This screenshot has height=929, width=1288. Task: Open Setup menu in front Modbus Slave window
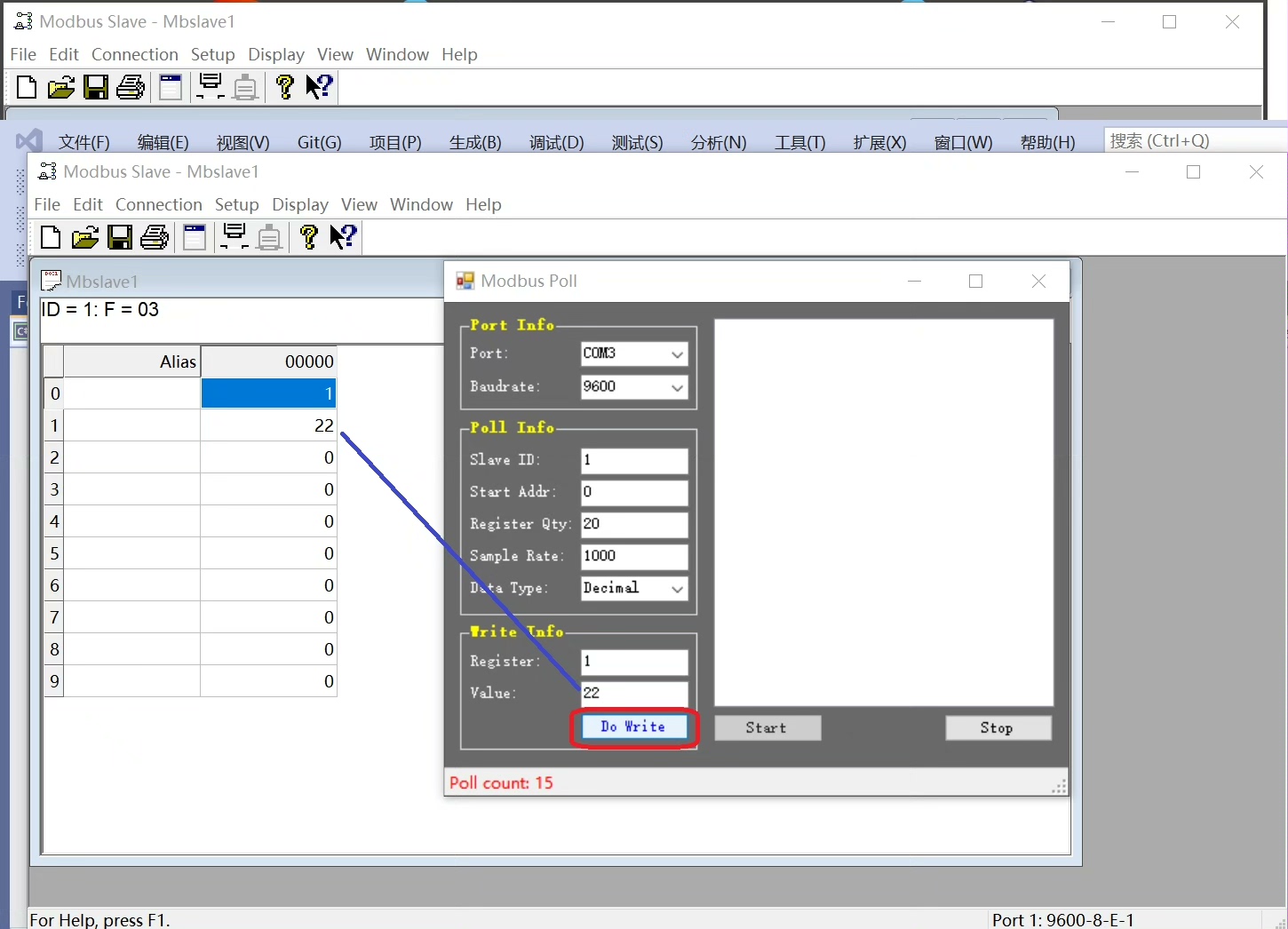[x=237, y=204]
